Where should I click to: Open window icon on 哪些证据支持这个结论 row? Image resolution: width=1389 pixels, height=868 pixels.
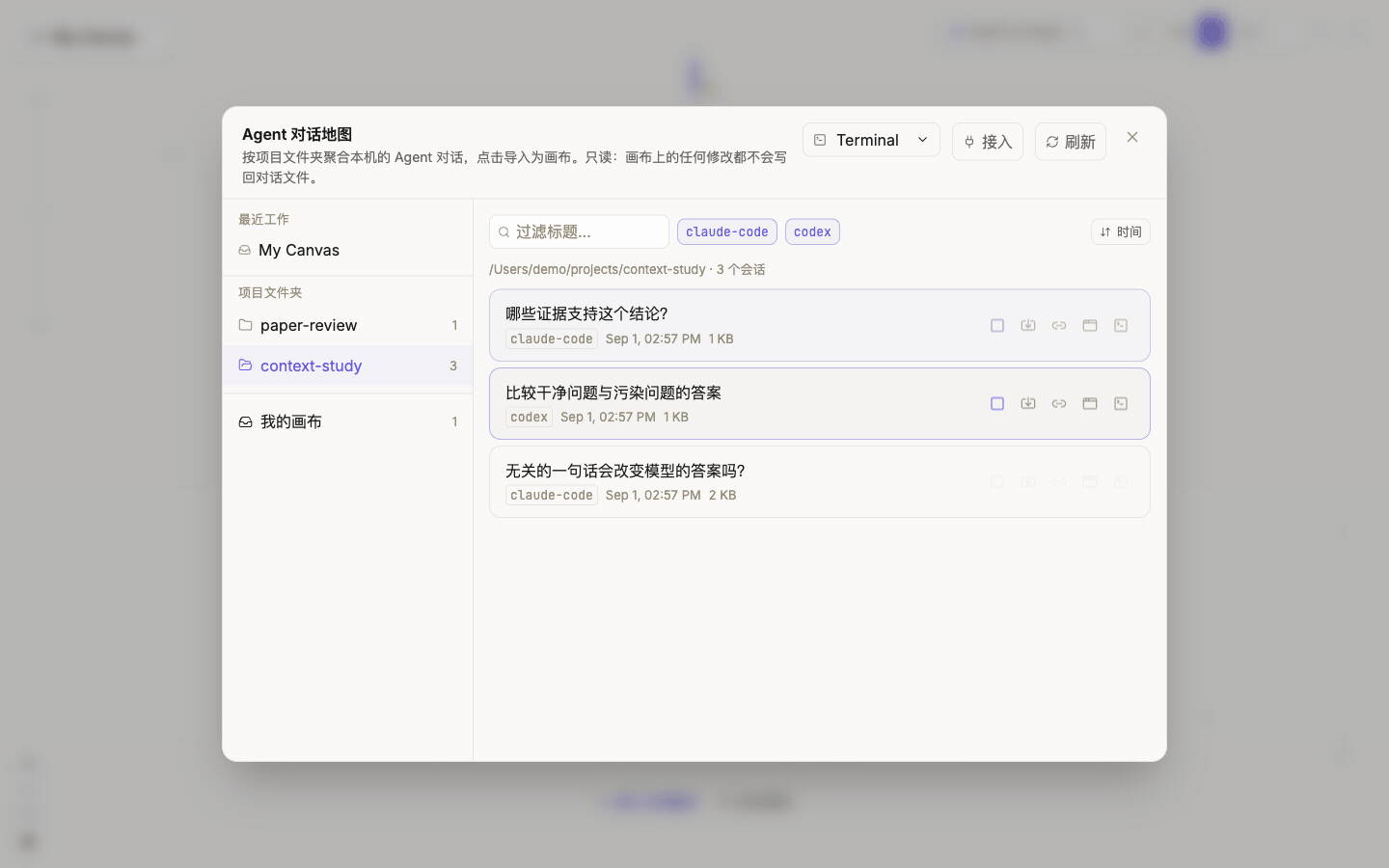click(1090, 326)
